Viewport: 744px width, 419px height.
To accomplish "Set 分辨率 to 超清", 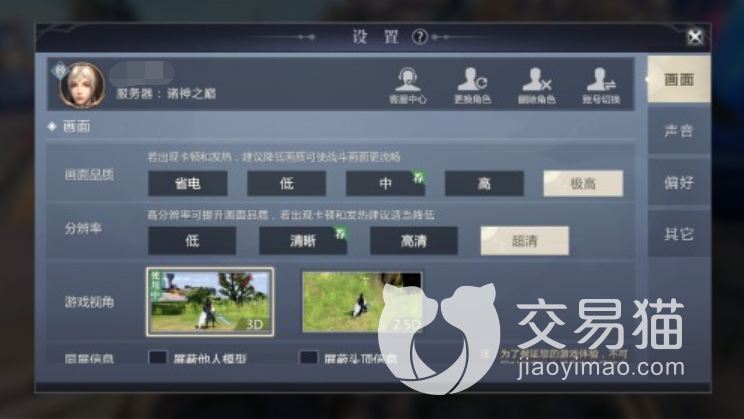I will coord(525,241).
